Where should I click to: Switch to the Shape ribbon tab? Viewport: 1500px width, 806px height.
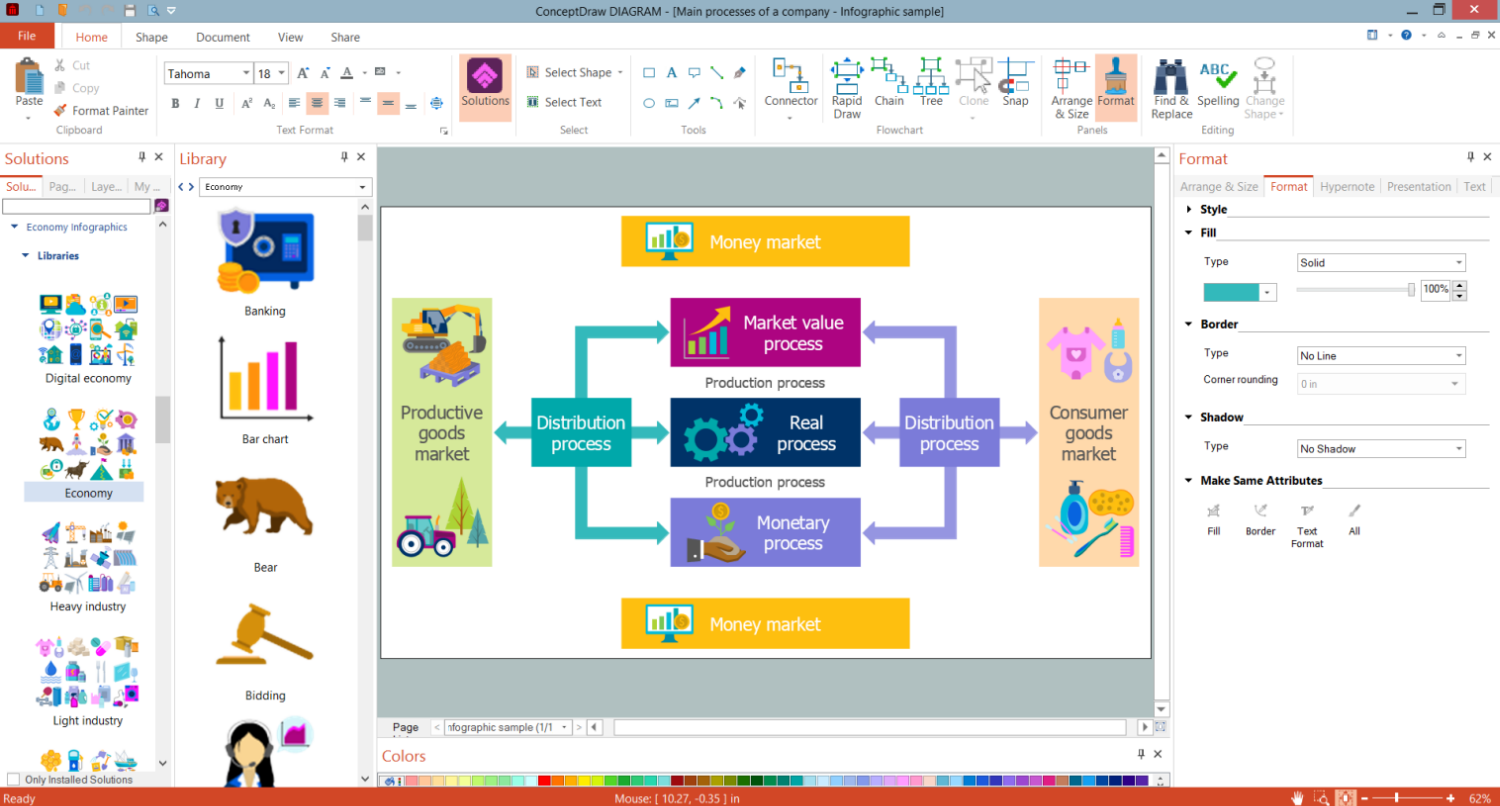point(152,37)
